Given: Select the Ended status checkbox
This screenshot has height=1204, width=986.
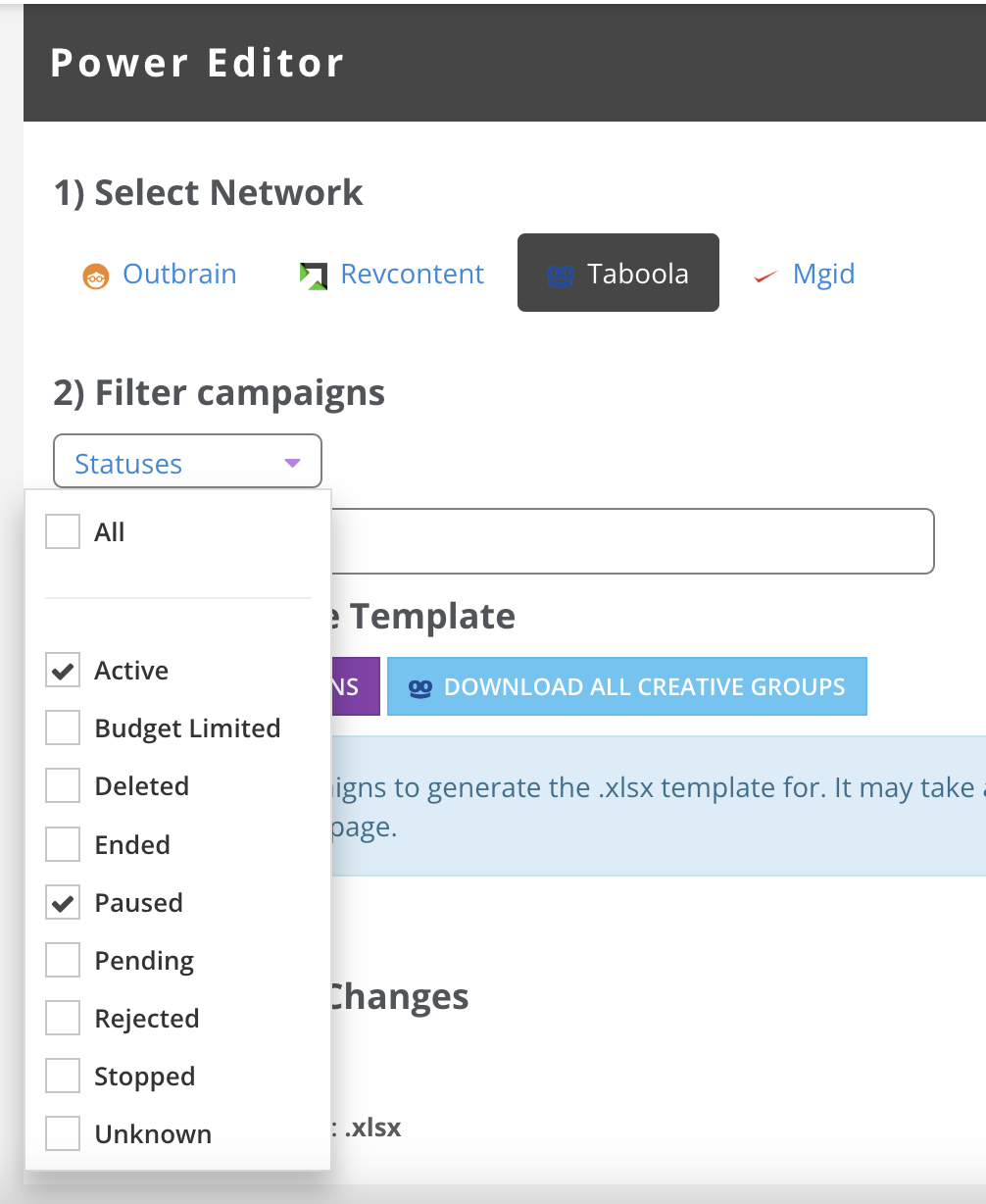Looking at the screenshot, I should pos(63,844).
